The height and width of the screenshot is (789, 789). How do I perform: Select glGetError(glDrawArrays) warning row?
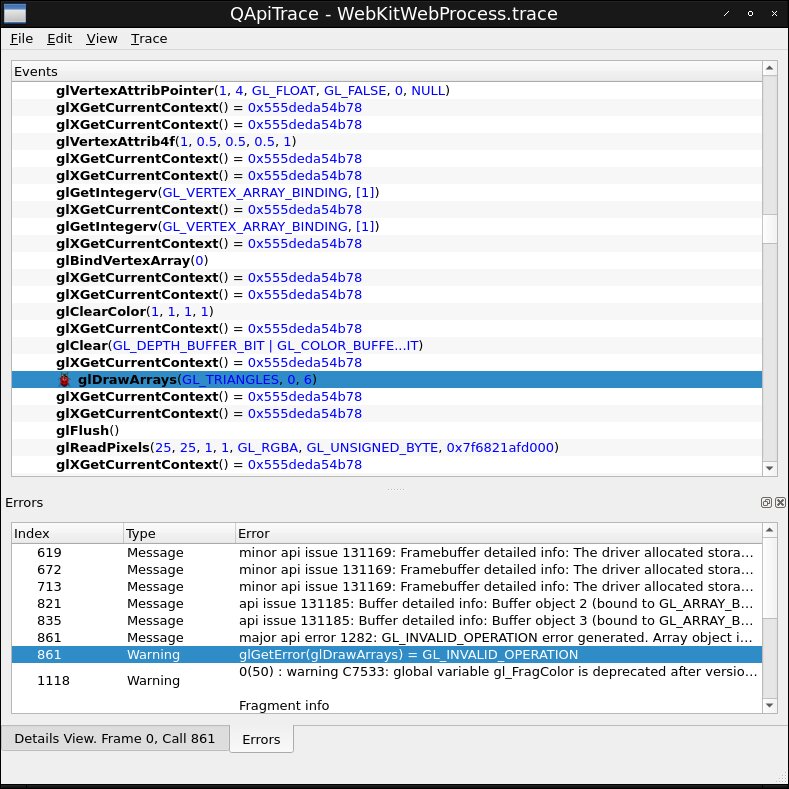coord(387,655)
